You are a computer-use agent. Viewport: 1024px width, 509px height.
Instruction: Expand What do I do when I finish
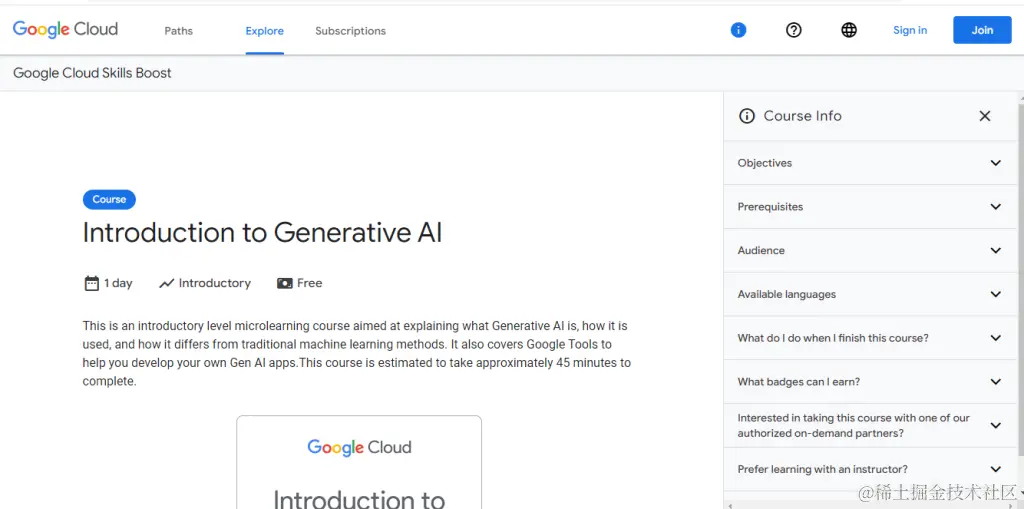pyautogui.click(x=870, y=338)
